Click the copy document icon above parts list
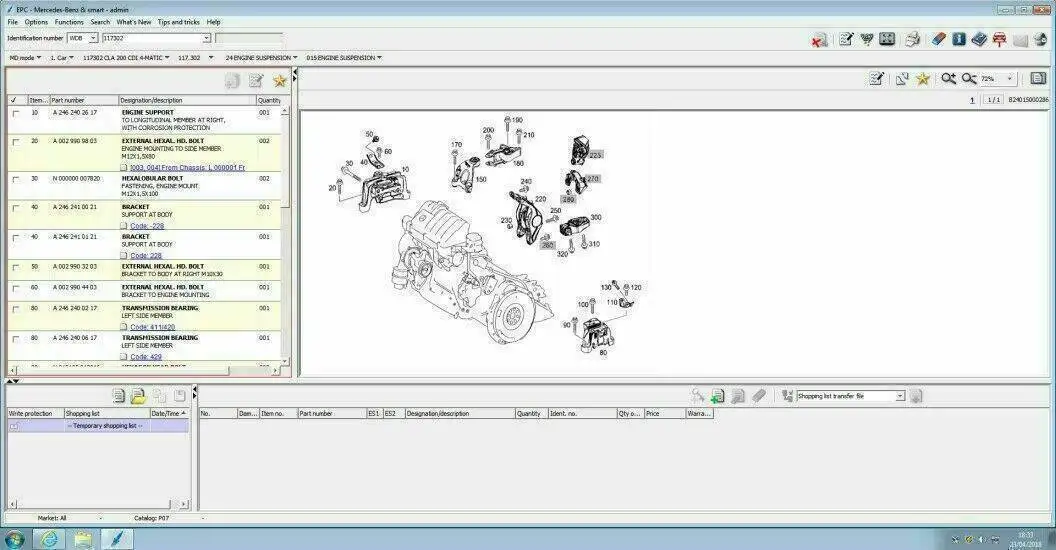The width and height of the screenshot is (1056, 550). pyautogui.click(x=232, y=81)
